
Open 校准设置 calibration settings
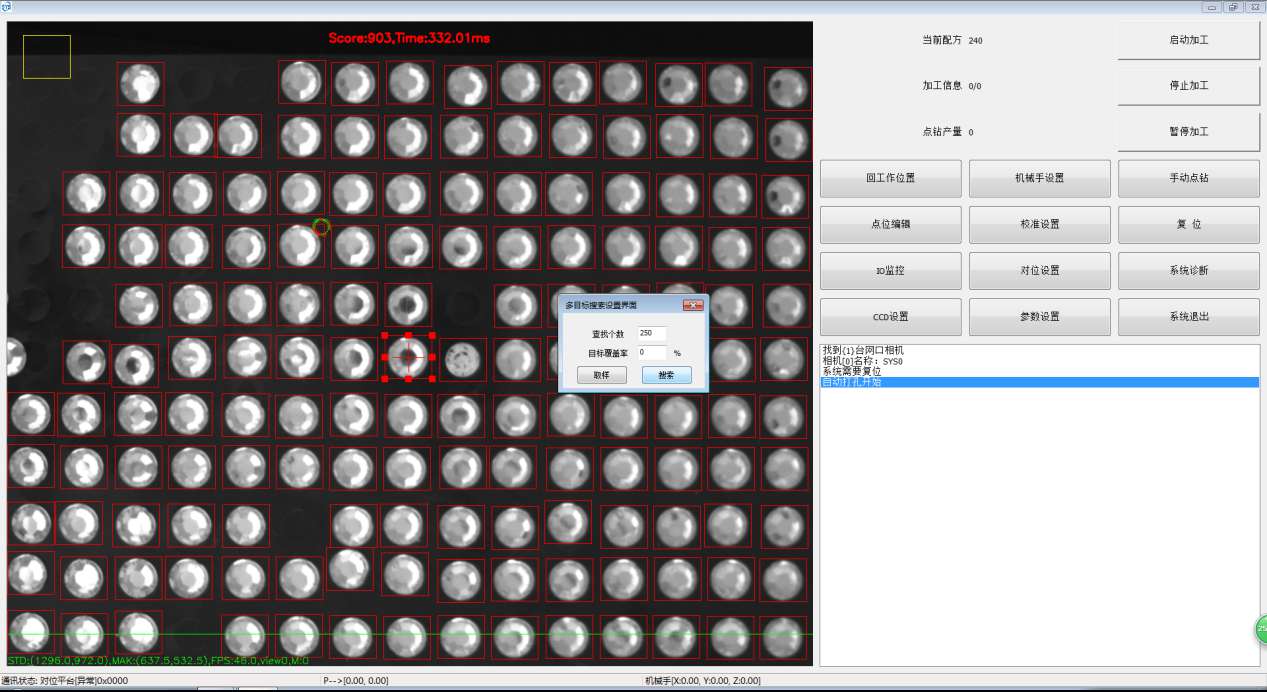pyautogui.click(x=1039, y=224)
